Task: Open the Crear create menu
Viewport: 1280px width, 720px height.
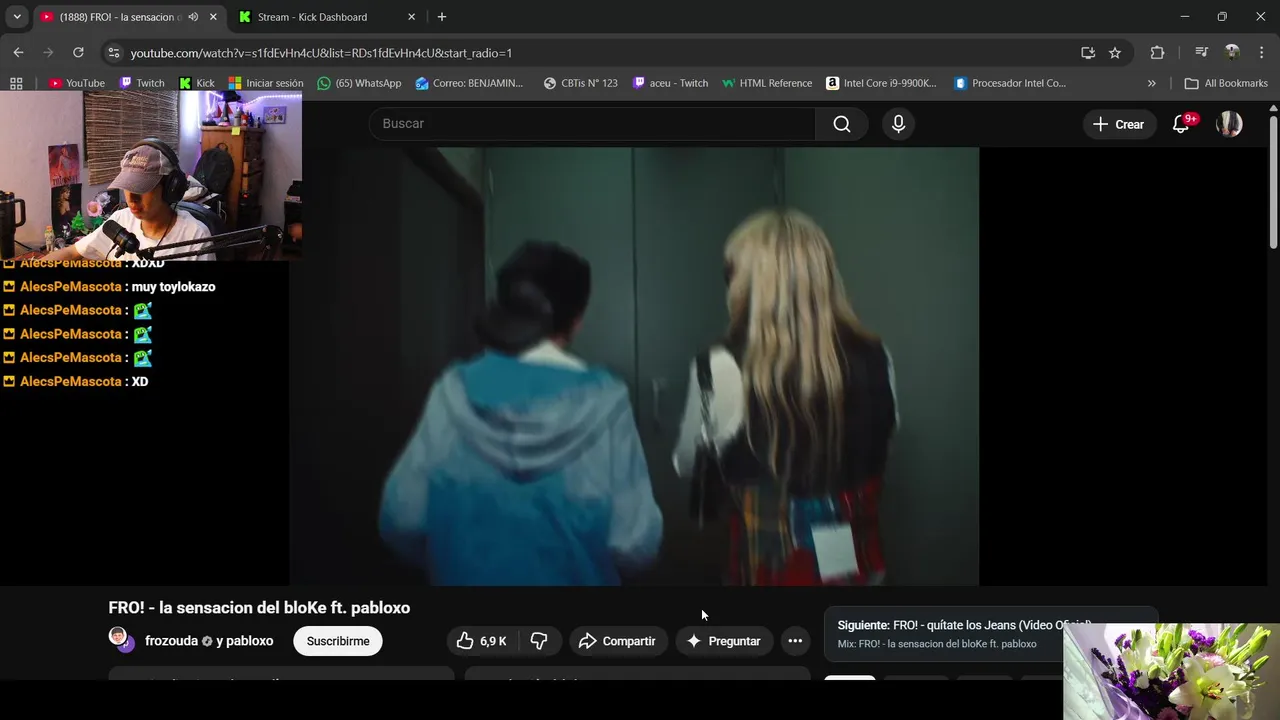Action: 1118,124
